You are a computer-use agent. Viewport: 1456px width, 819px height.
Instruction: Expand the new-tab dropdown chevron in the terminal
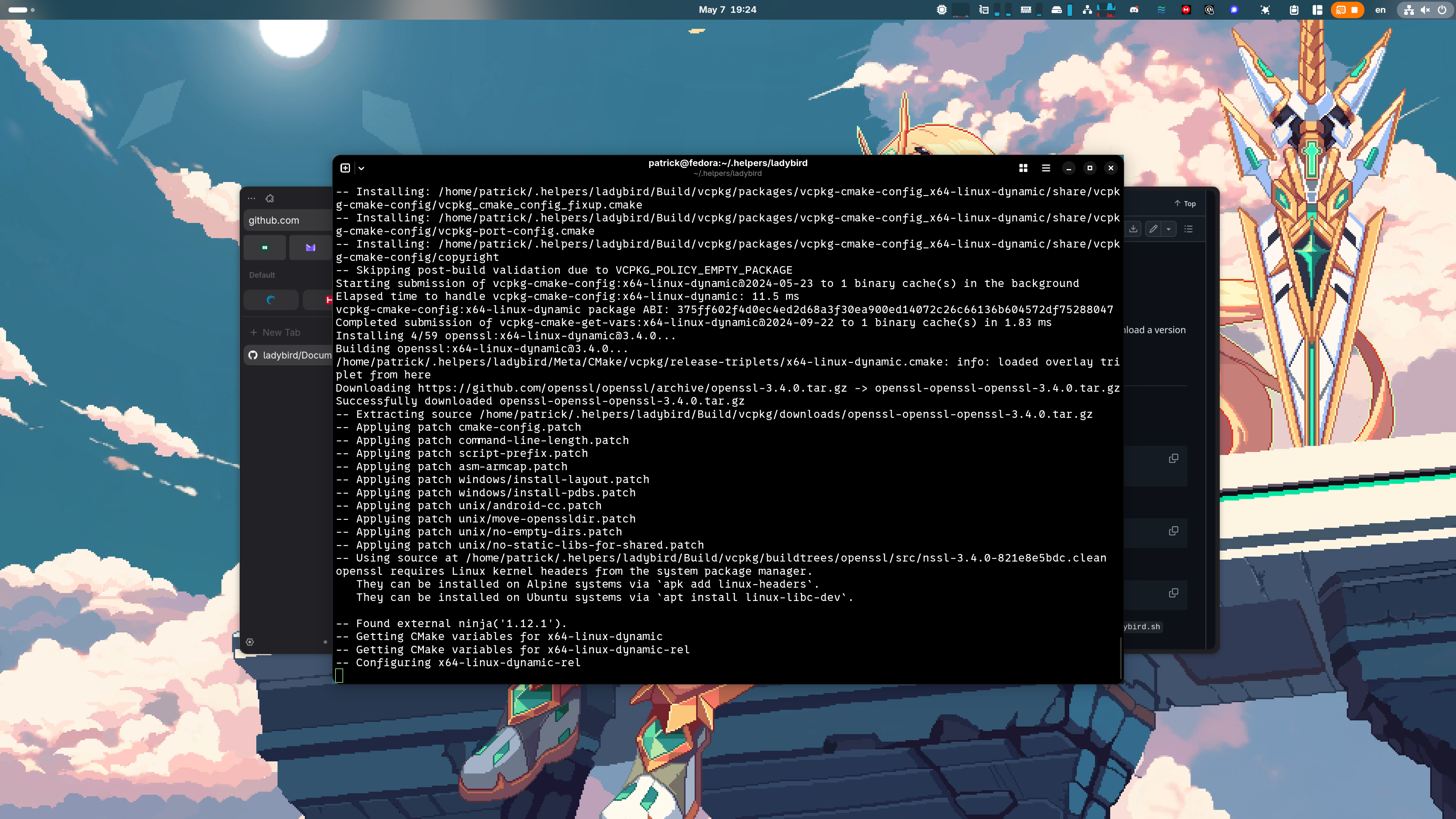[x=361, y=168]
